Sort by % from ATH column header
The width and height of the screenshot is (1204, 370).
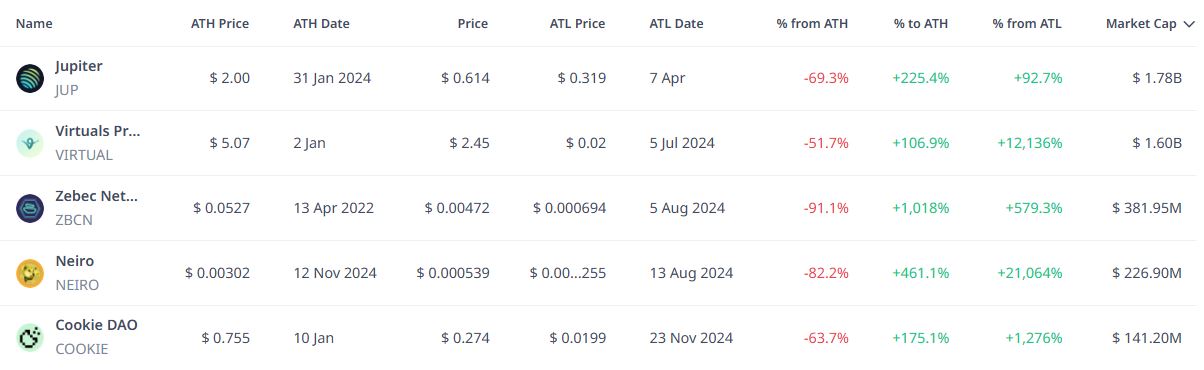coord(812,23)
